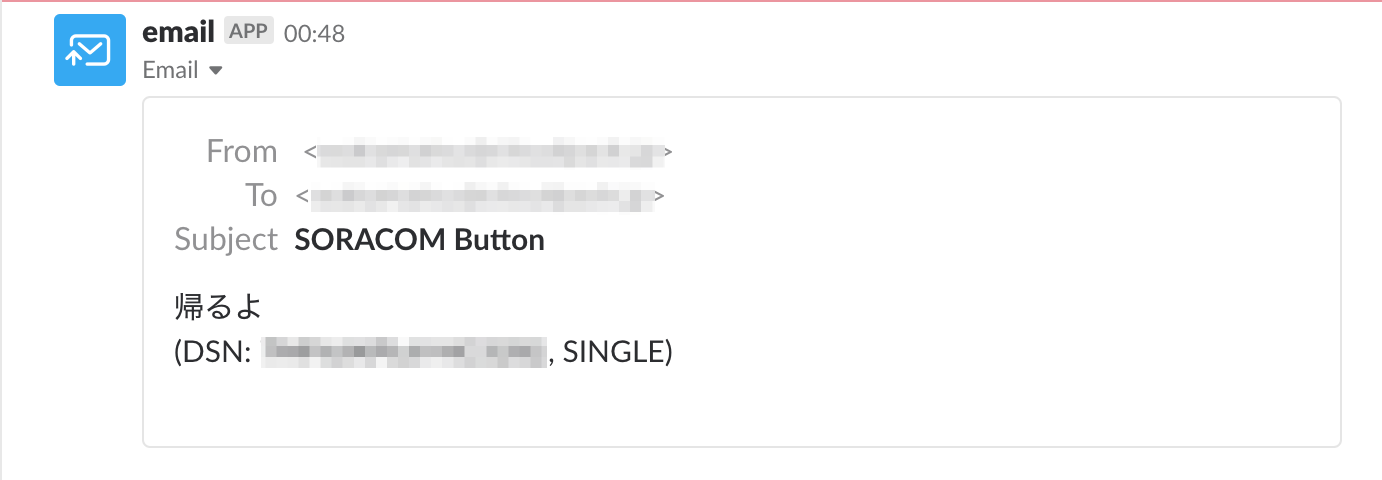Click the 'SINGLE)' click-type text
Image resolution: width=1382 pixels, height=480 pixels.
click(x=617, y=352)
